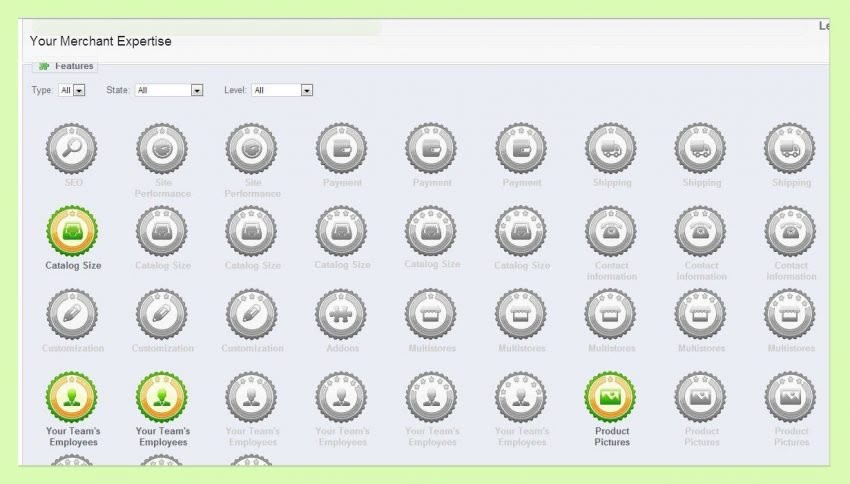Expand the State filter dropdown

click(169, 90)
